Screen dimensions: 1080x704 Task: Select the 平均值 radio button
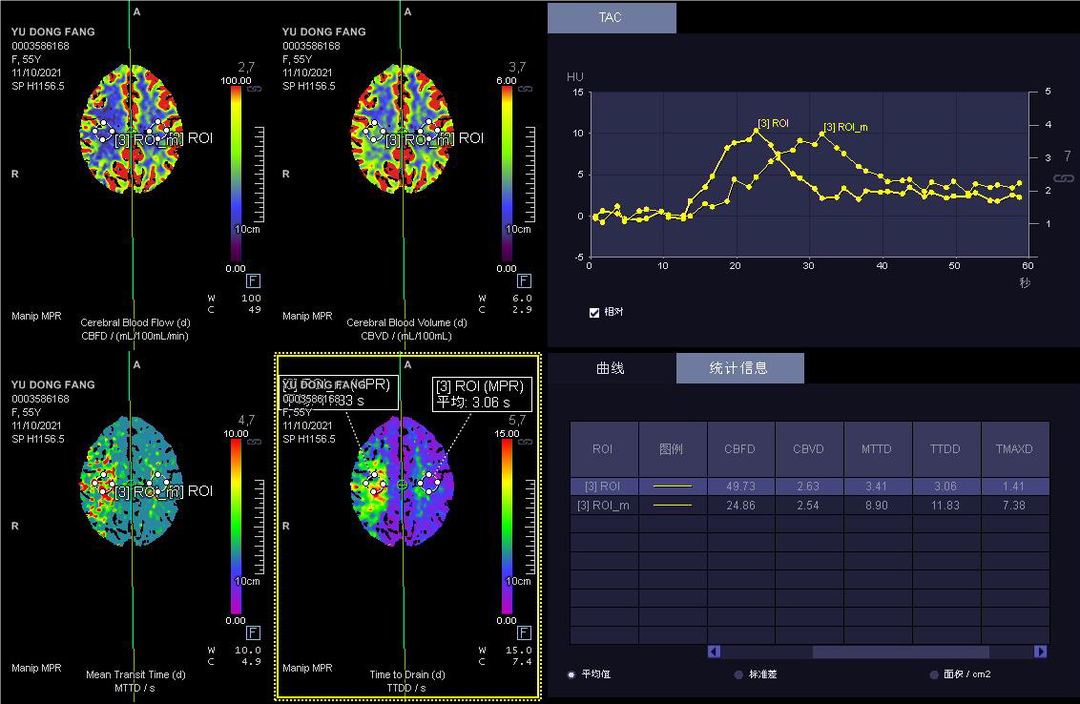coord(571,674)
